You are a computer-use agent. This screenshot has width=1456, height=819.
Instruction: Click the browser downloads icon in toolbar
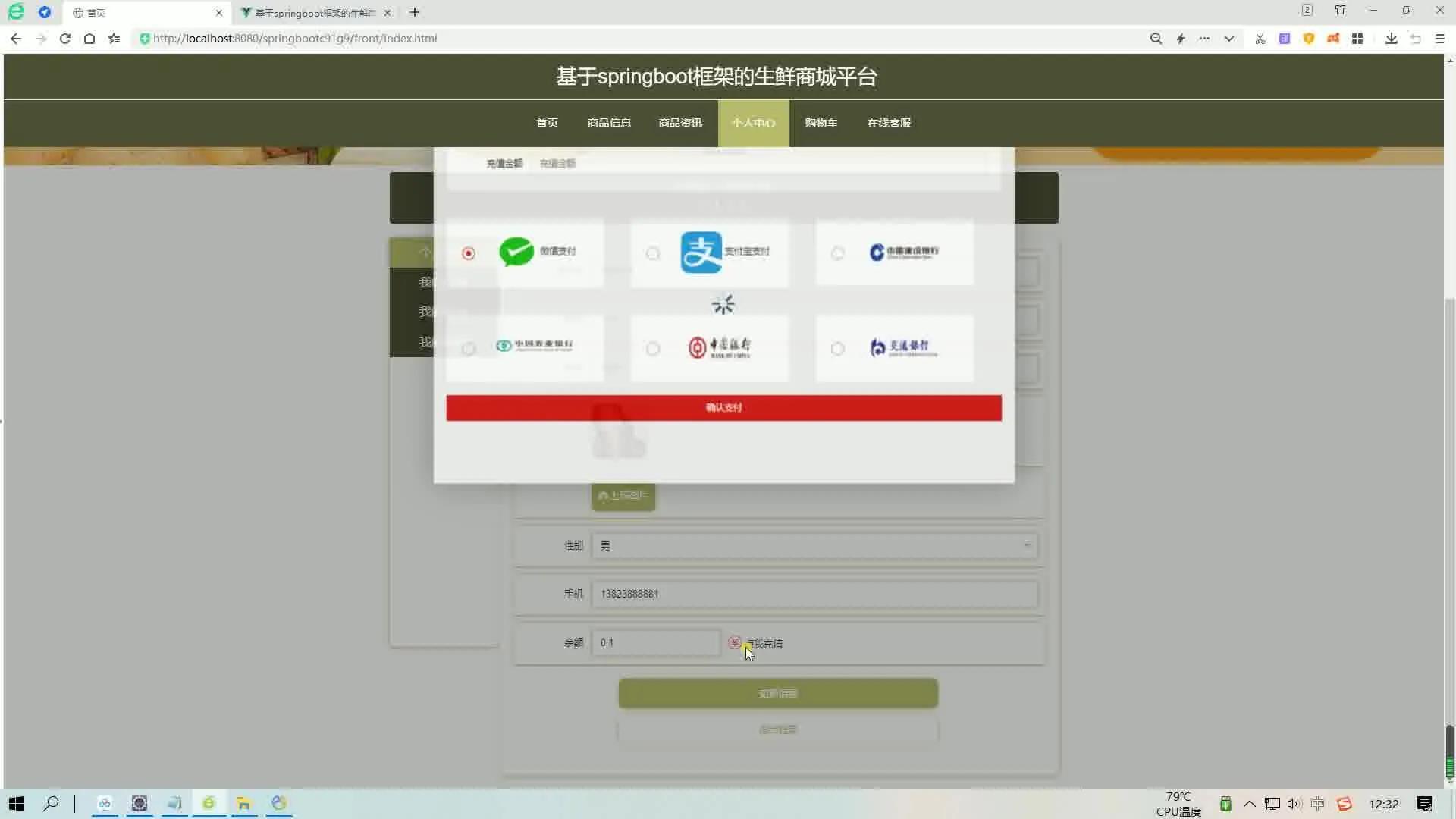coord(1391,38)
